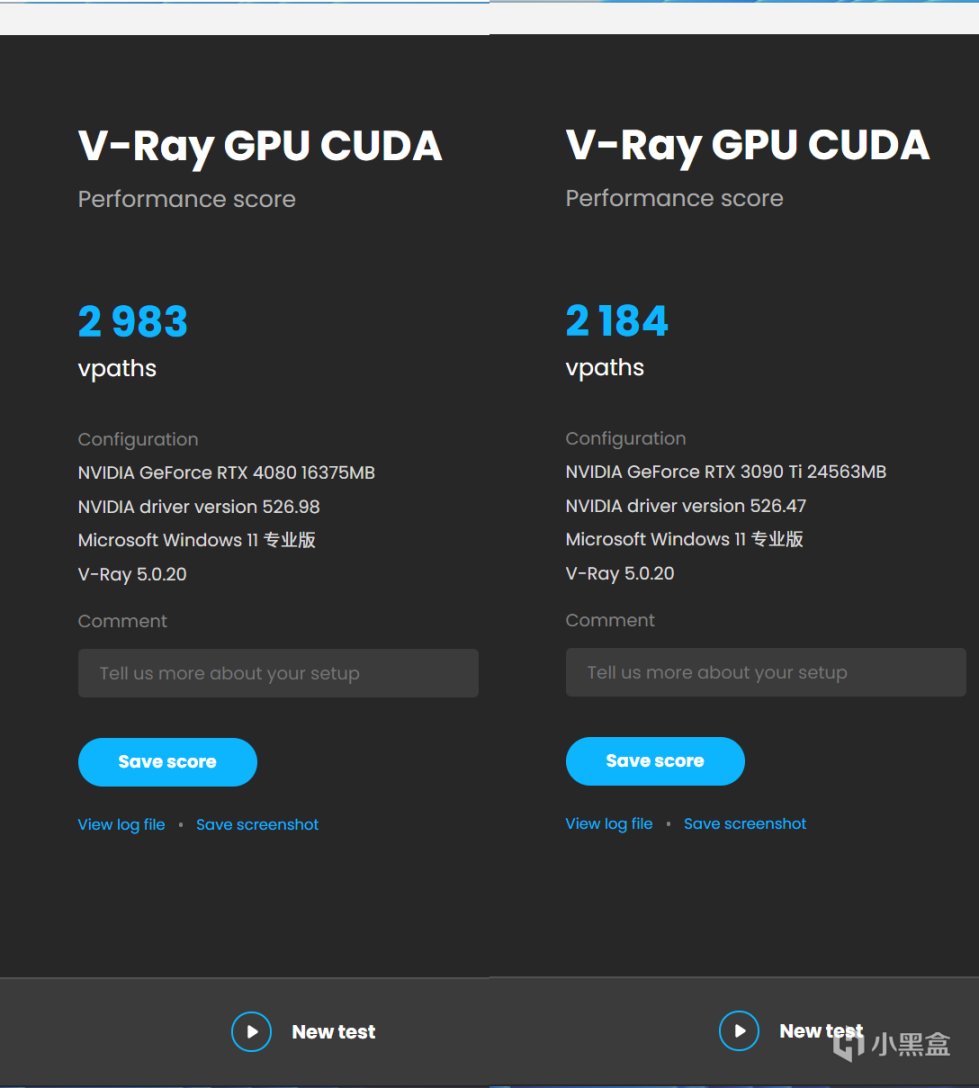Screen dimensions: 979x1088
Task: Click the NVIDIA driver version 526.47 text
Action: [x=686, y=506]
